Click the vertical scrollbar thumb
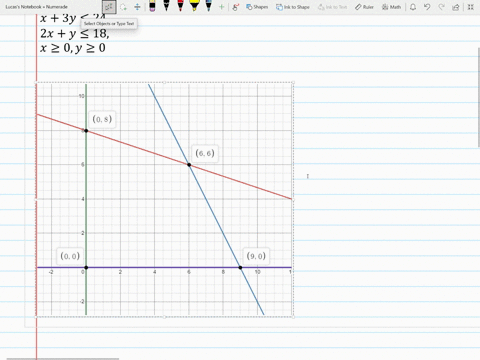480x360 pixels. click(479, 97)
